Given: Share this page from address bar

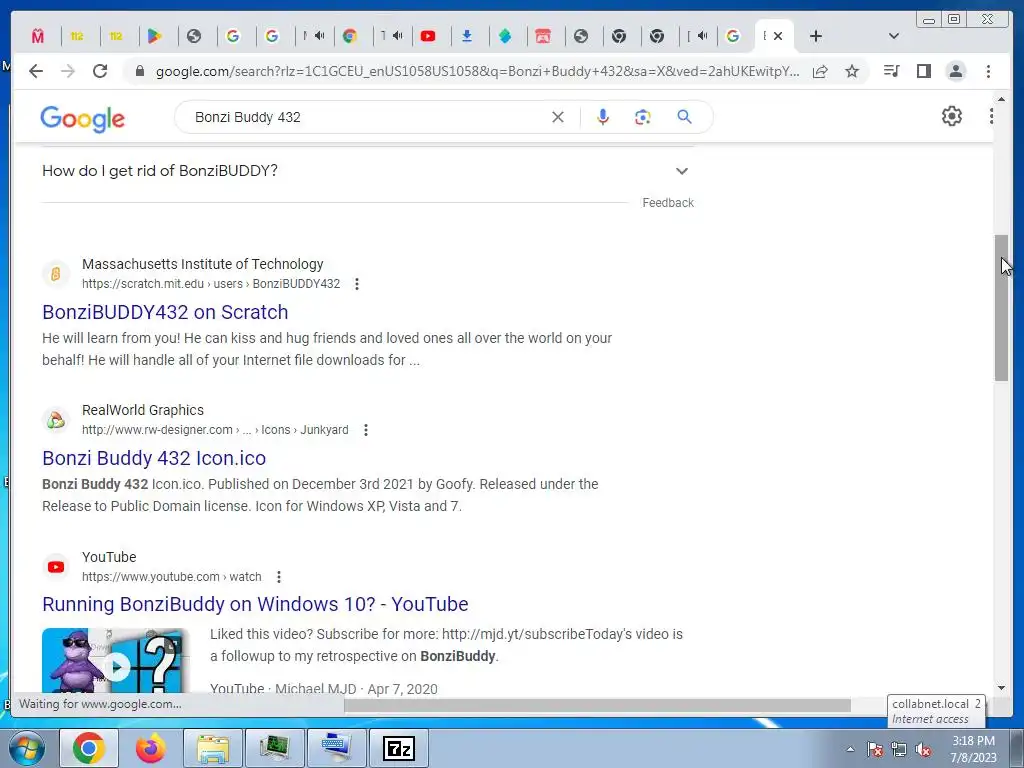Looking at the screenshot, I should pos(820,71).
